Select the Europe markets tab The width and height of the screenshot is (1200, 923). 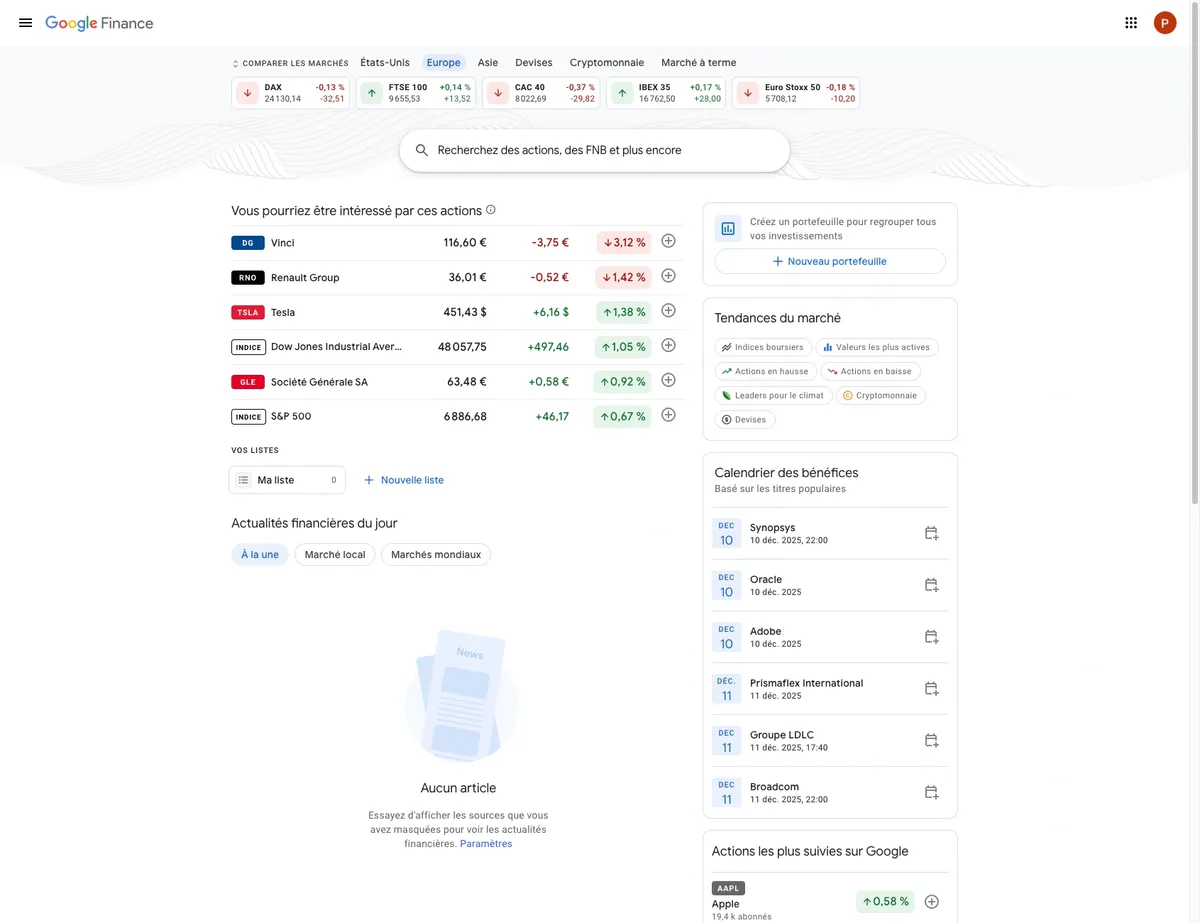point(444,63)
